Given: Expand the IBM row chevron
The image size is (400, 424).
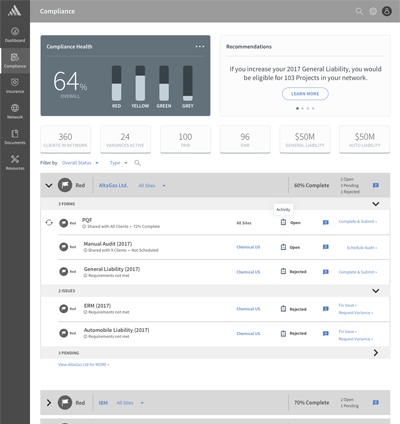Looking at the screenshot, I should 49,403.
